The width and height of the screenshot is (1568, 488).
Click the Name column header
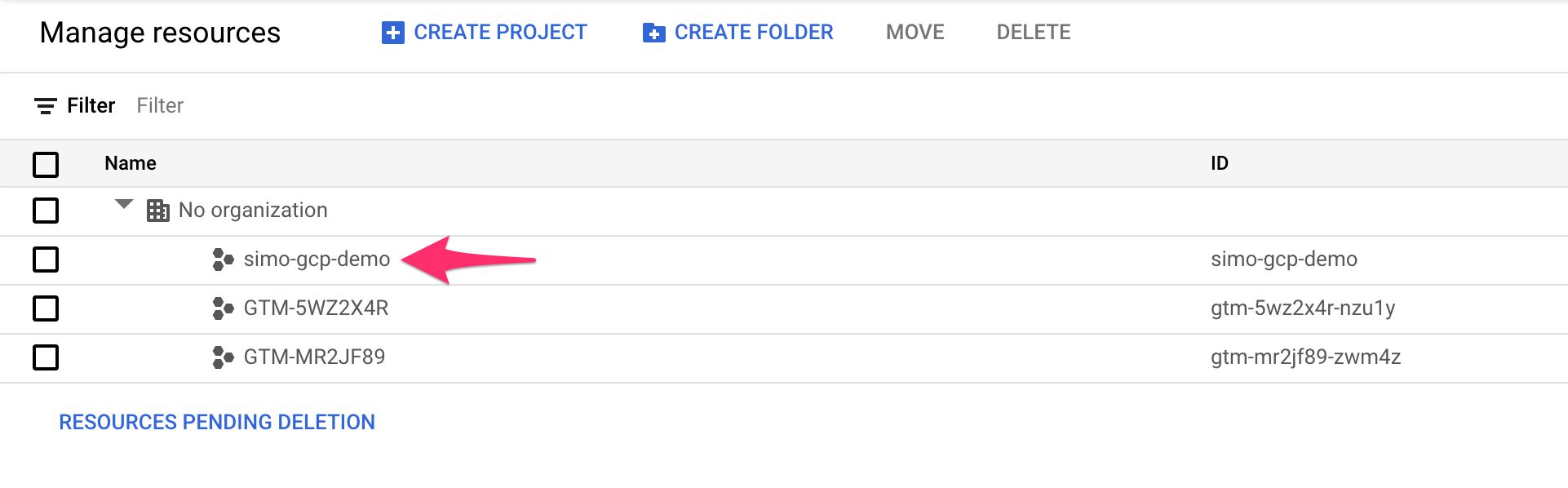(131, 163)
